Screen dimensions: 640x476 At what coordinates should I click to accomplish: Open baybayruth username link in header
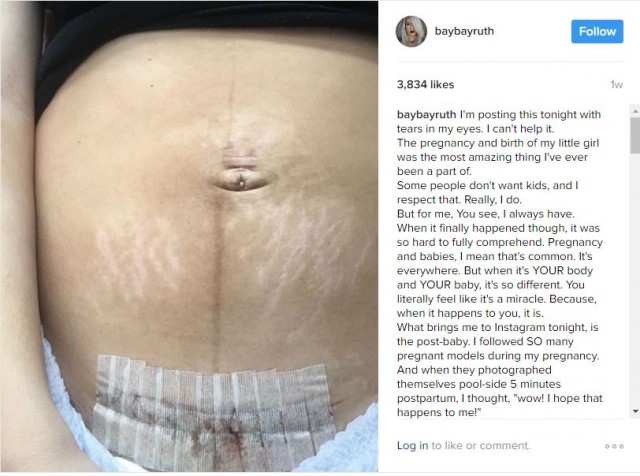(x=464, y=31)
